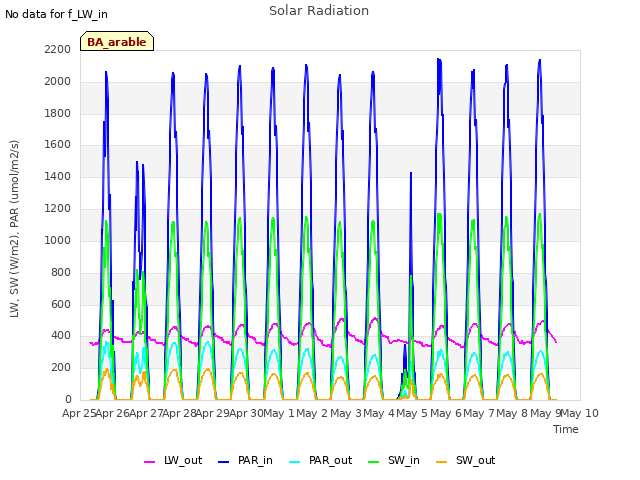
Task: Click the 1800 y-axis tick value
Action: pos(58,113)
